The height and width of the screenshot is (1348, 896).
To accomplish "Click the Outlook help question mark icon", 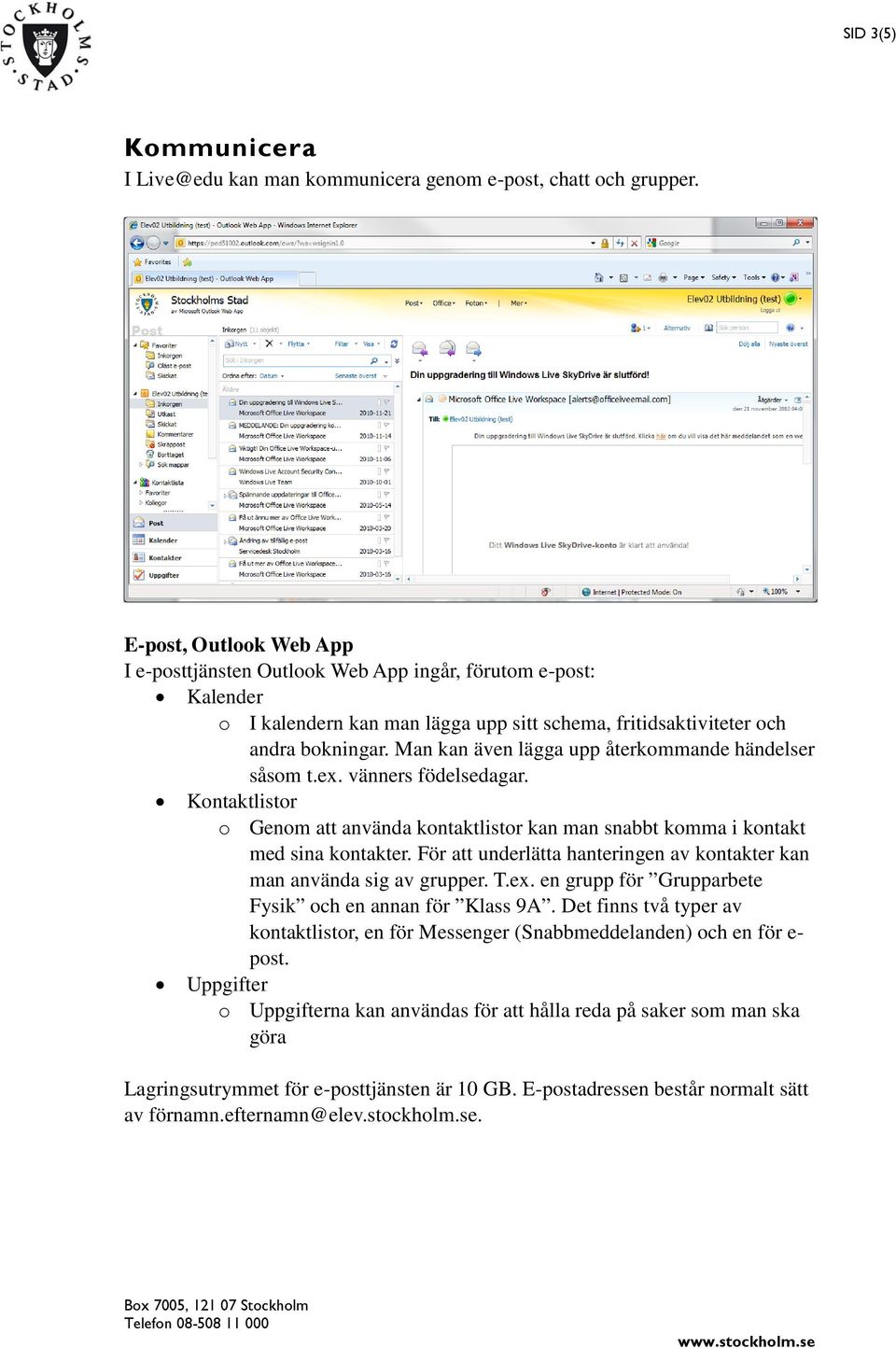I will coord(791,328).
